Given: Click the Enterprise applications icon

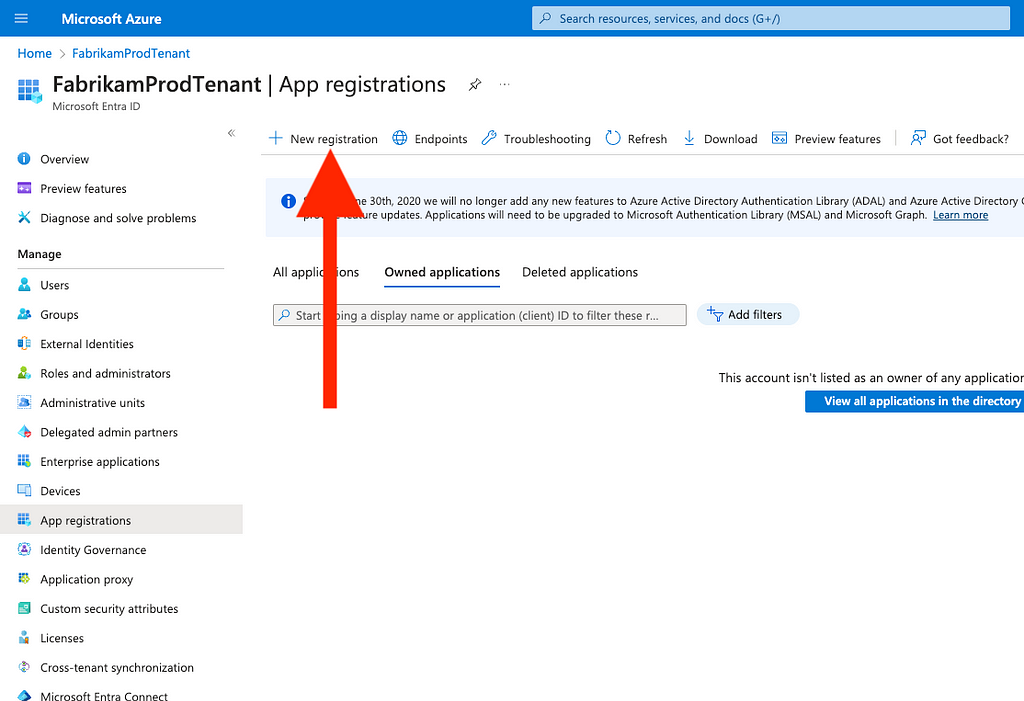Looking at the screenshot, I should [24, 461].
